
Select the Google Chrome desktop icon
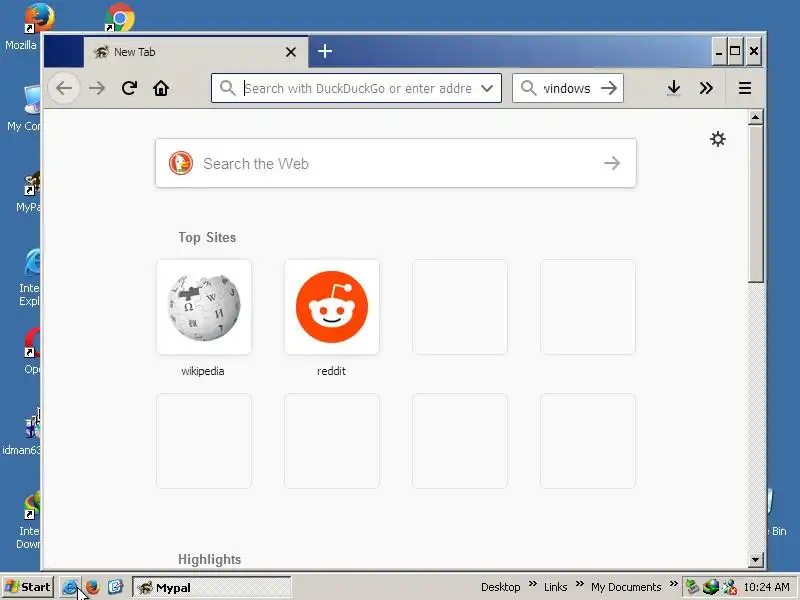(x=119, y=17)
